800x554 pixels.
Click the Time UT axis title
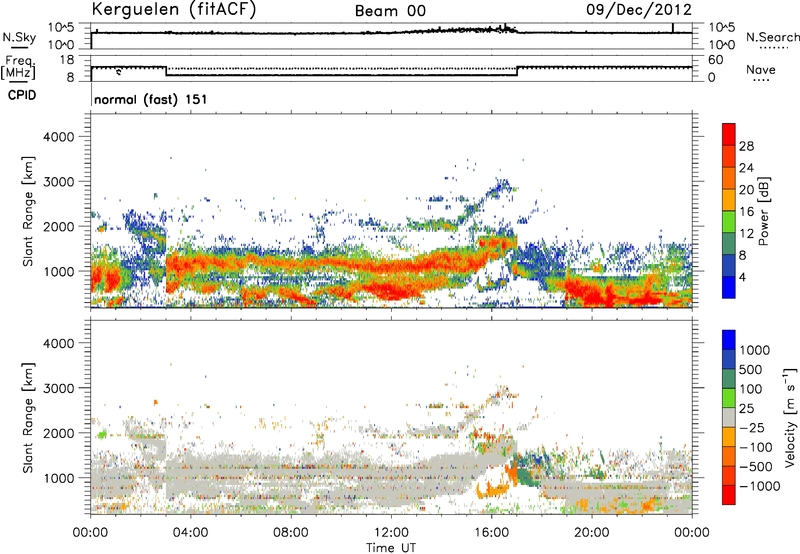tap(391, 548)
